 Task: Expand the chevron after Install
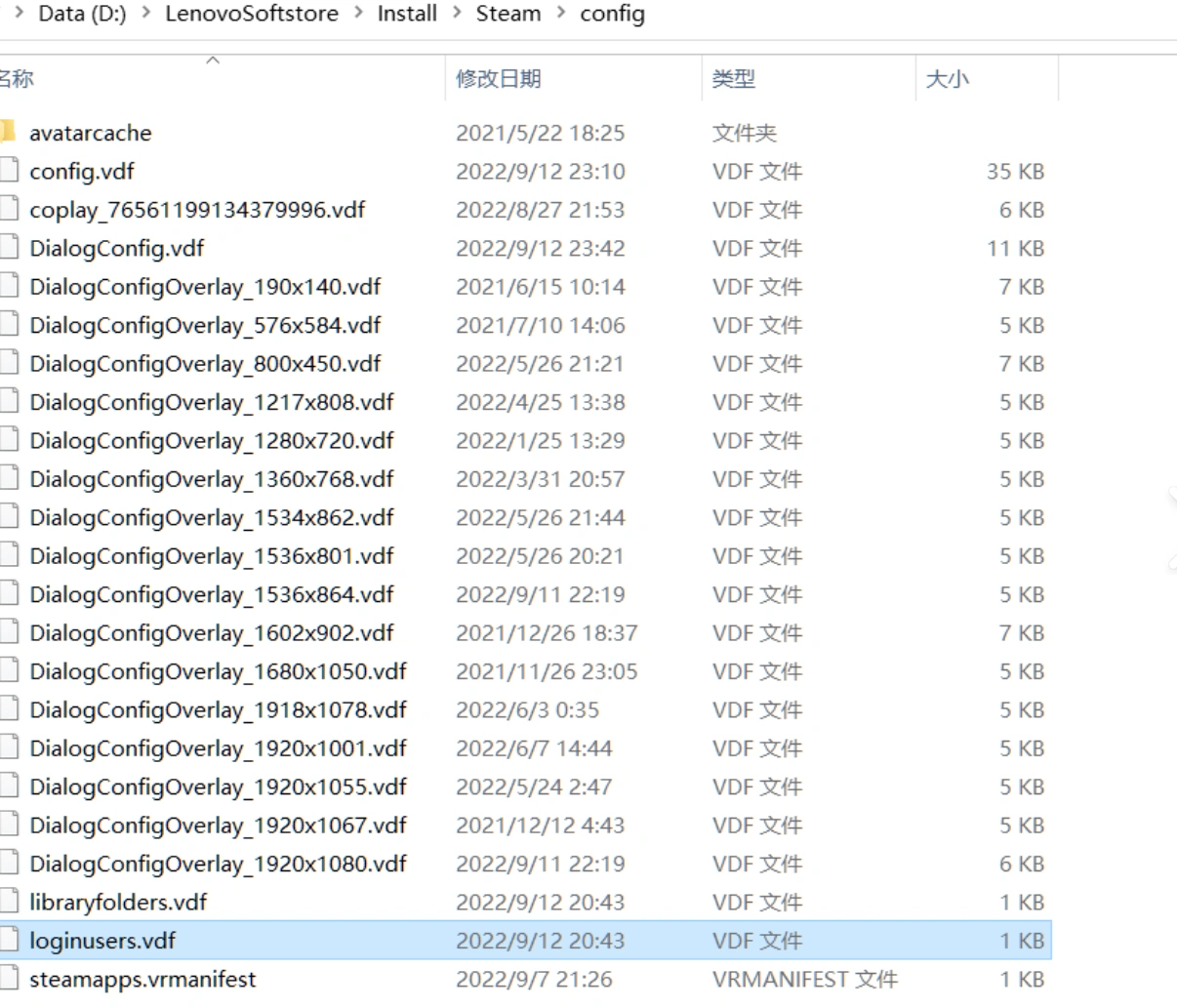(455, 14)
